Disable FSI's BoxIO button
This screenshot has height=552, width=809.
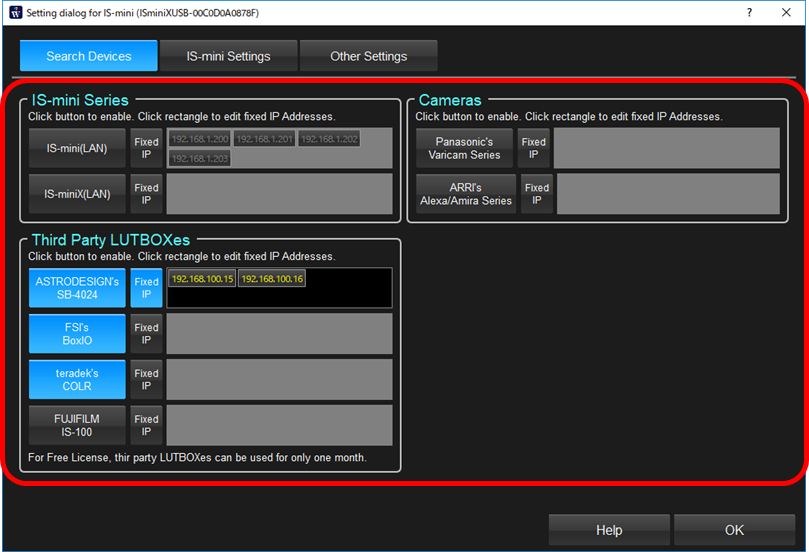point(77,334)
